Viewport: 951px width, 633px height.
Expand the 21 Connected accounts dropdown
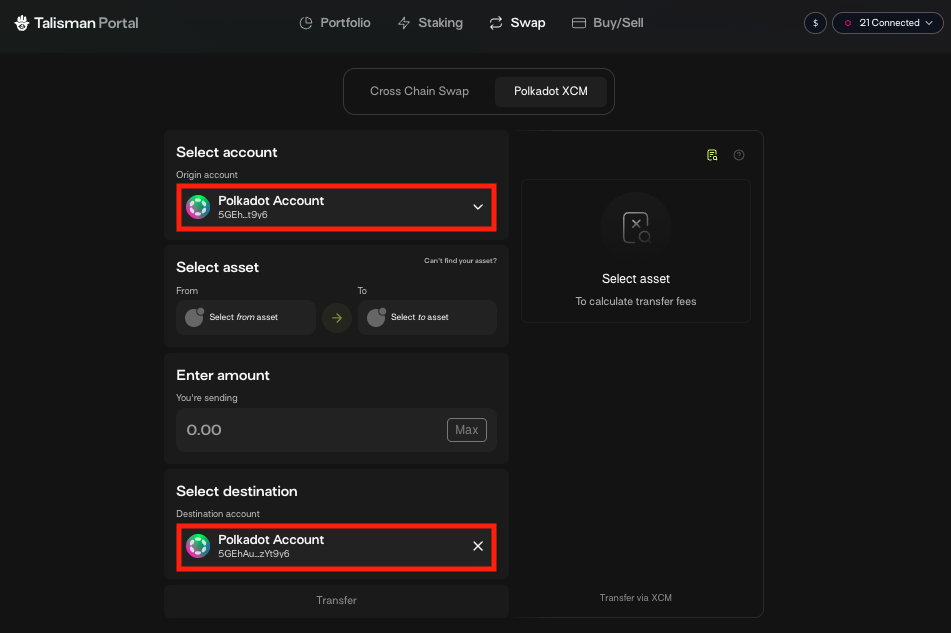click(x=888, y=23)
